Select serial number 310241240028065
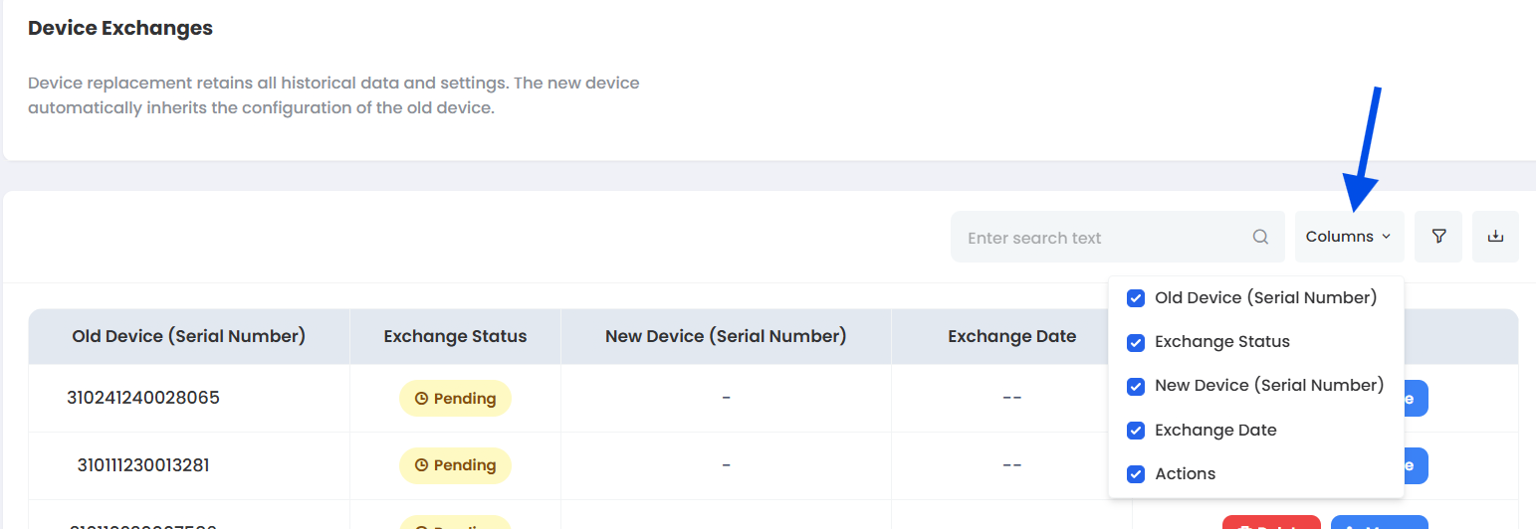This screenshot has width=1536, height=529. pos(143,398)
